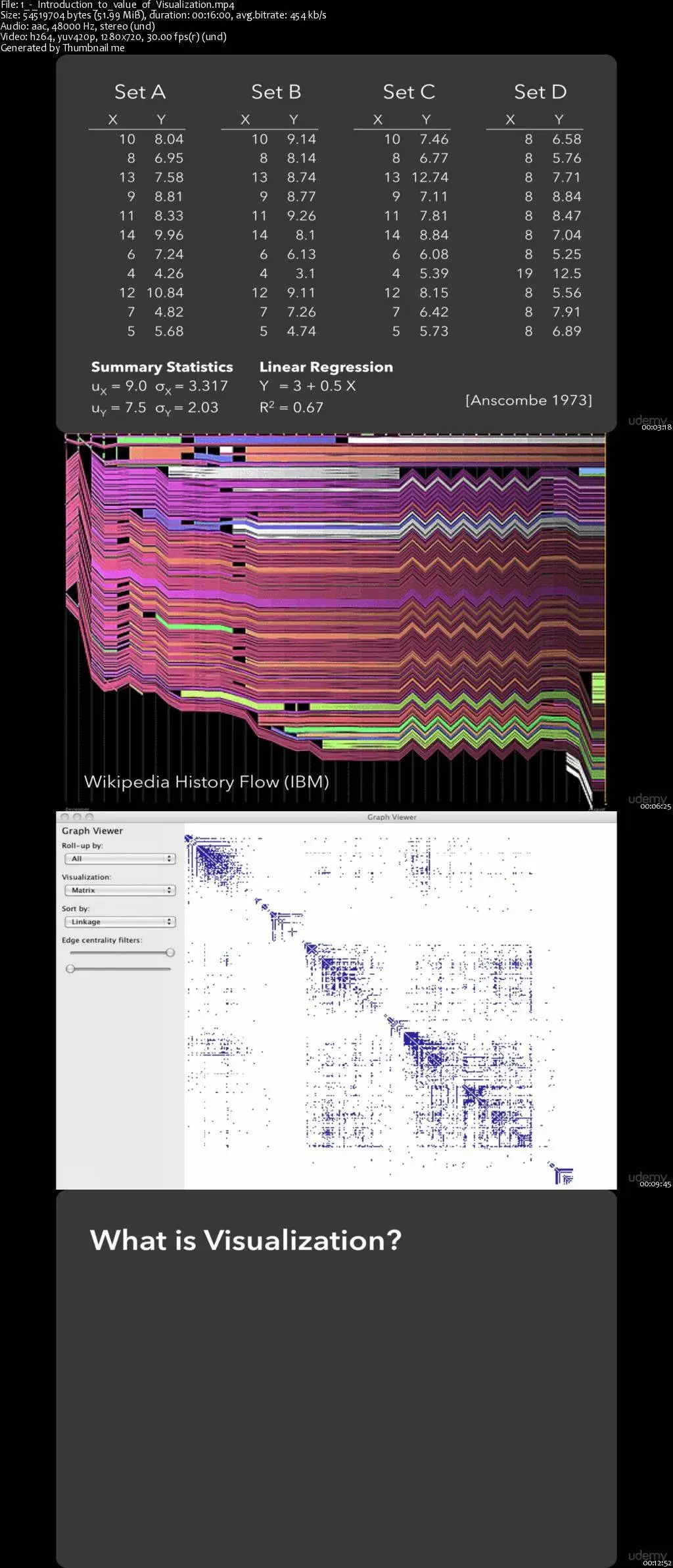This screenshot has height=1568, width=673.
Task: Open the Sort by dropdown showing Linkage
Action: (x=120, y=922)
